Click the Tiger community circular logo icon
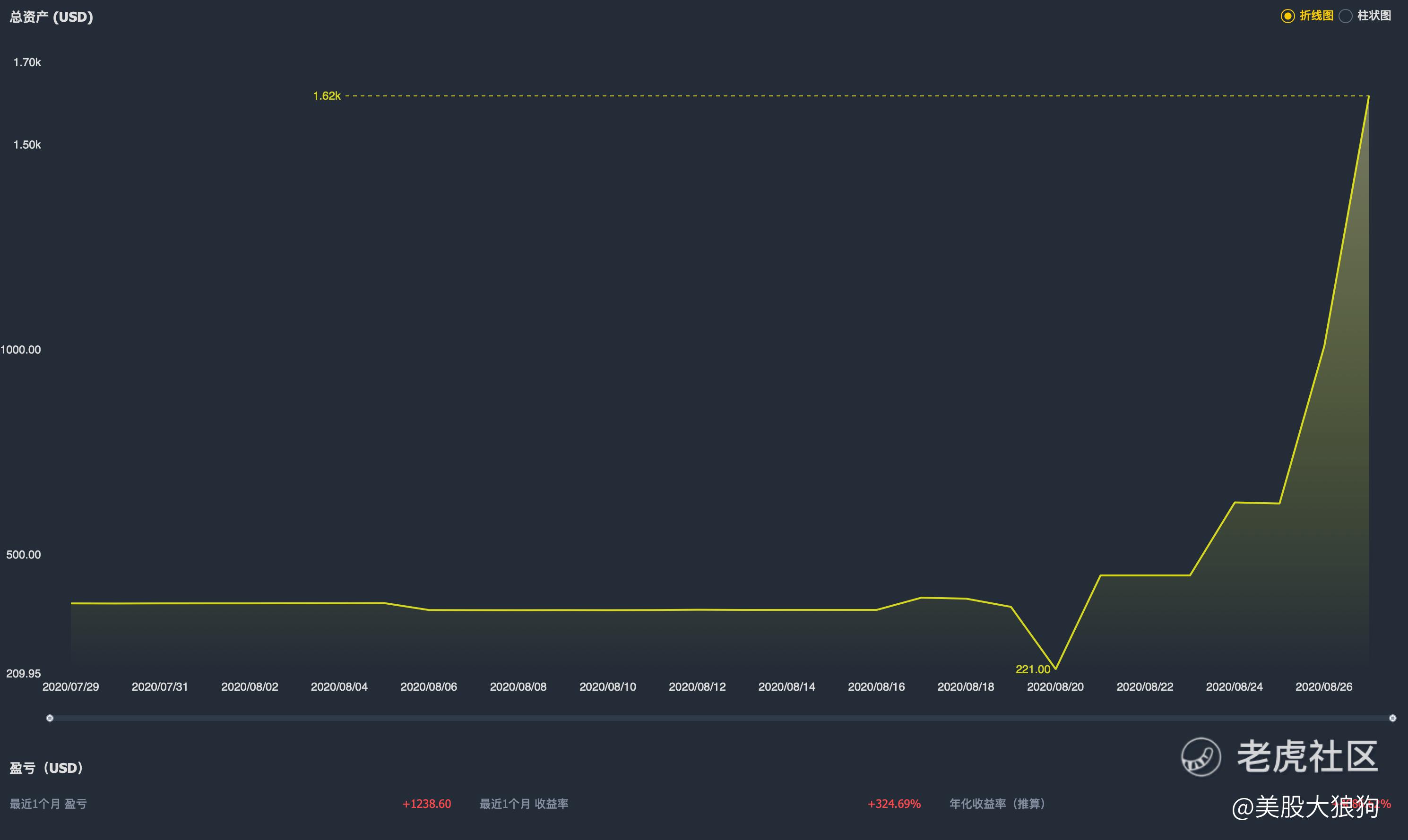This screenshot has width=1408, height=840. (1201, 756)
